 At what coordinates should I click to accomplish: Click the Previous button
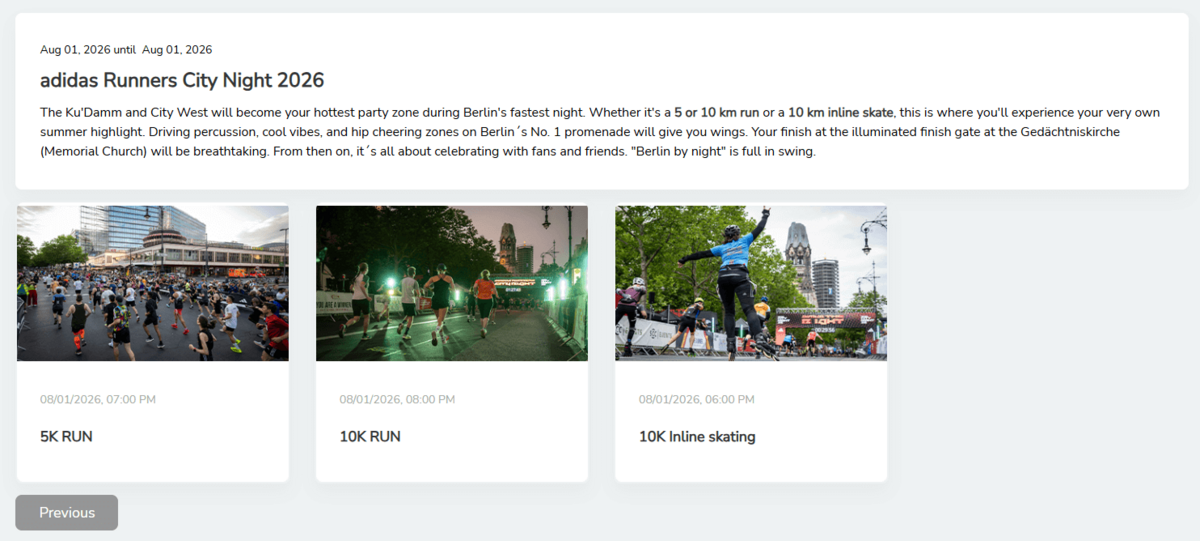[x=66, y=512]
